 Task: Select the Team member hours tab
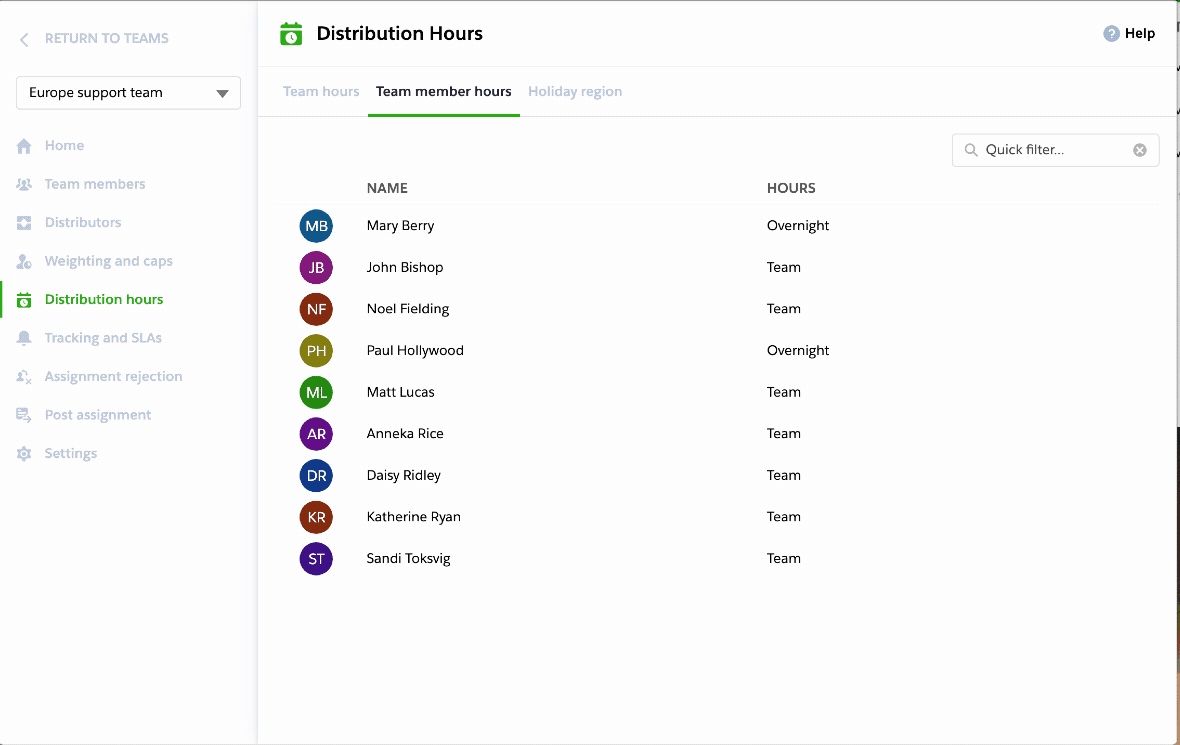tap(443, 92)
